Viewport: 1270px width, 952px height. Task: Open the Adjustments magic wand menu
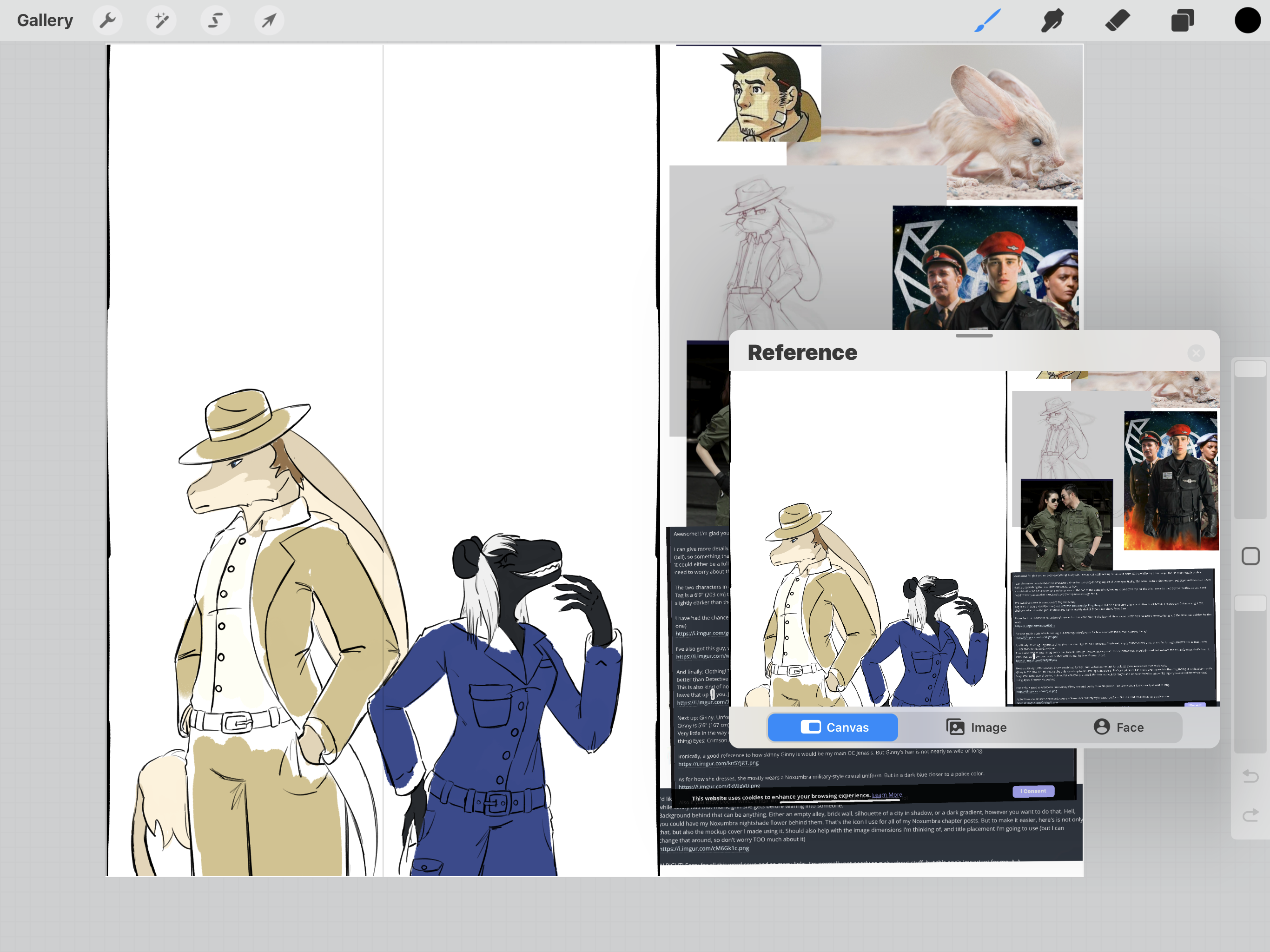[x=161, y=20]
